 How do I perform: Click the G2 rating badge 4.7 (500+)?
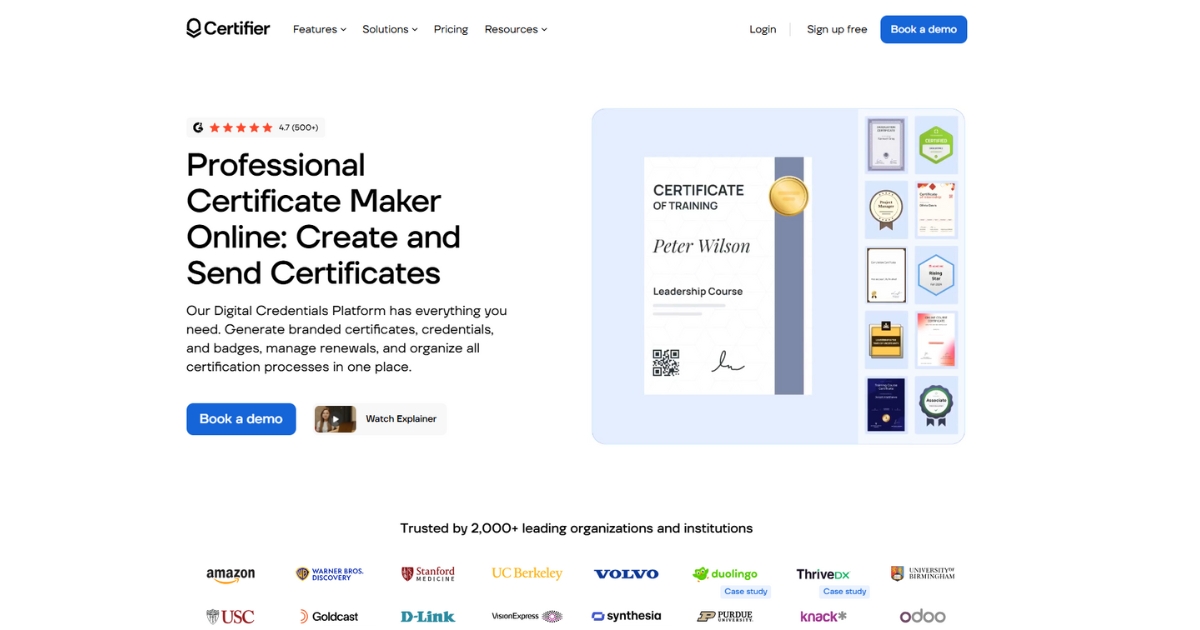tap(256, 127)
